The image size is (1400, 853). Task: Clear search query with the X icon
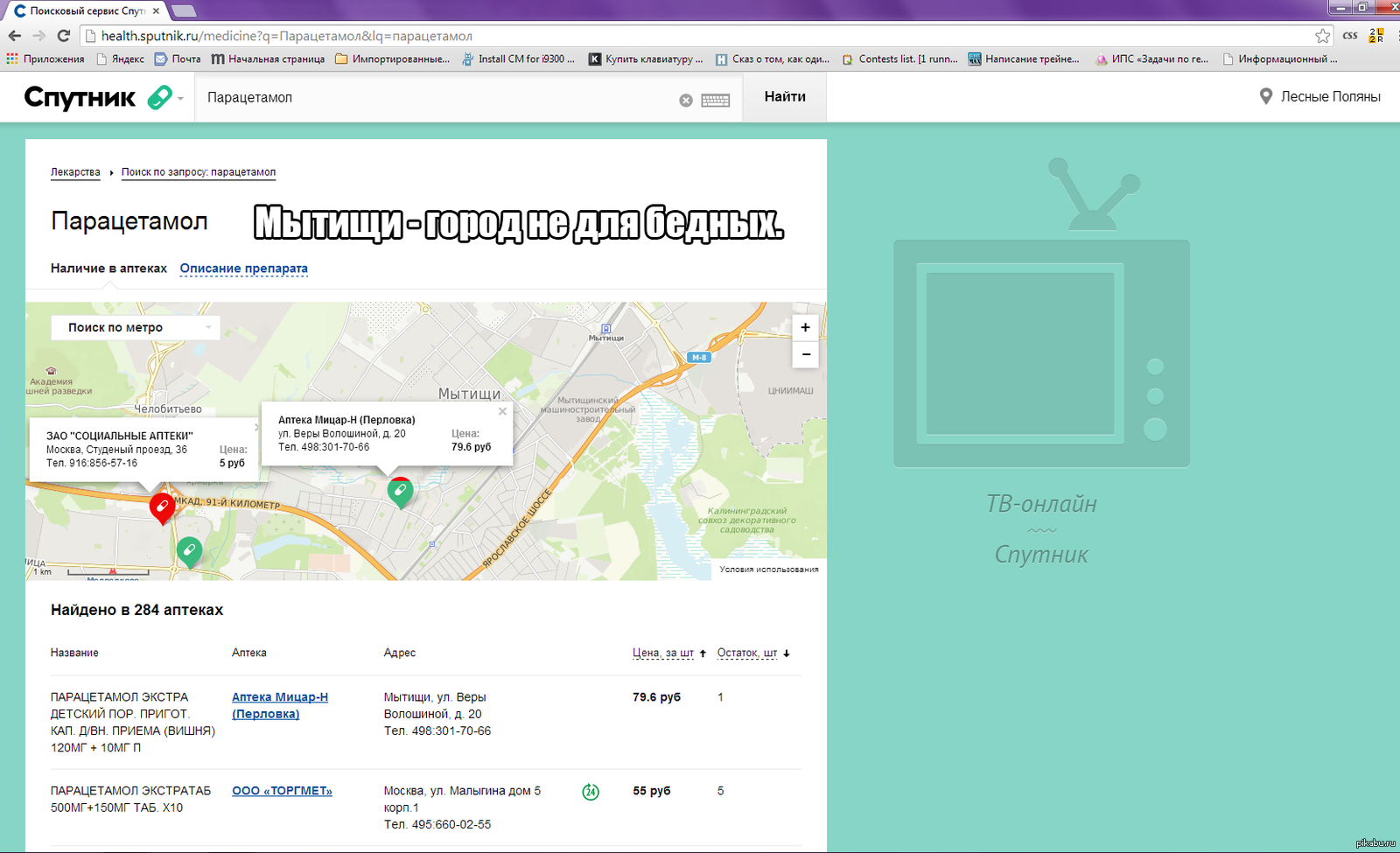686,101
